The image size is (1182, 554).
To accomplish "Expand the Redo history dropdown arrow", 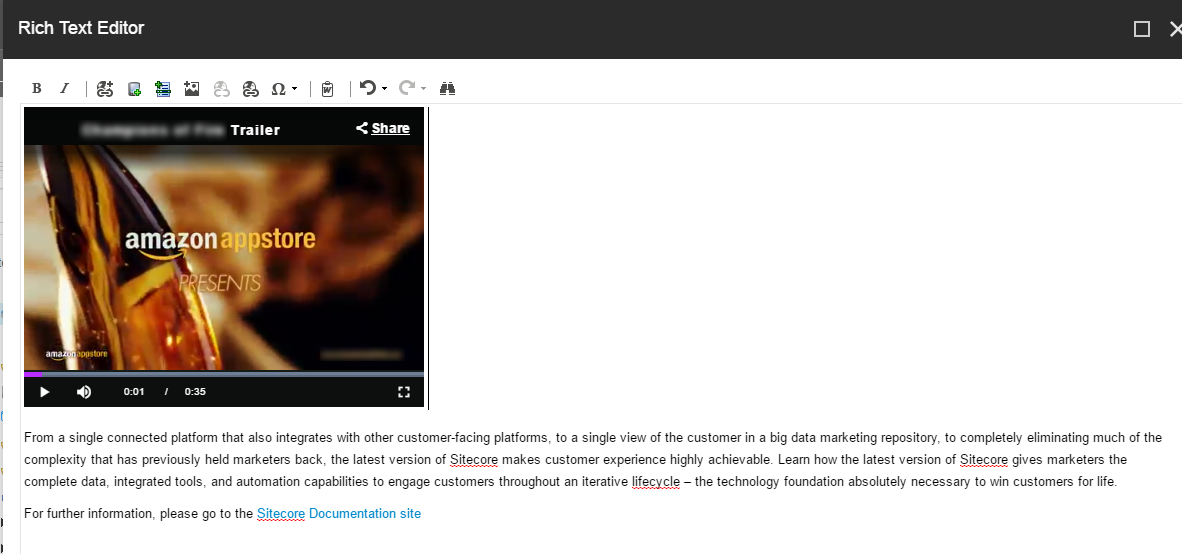I will point(424,89).
